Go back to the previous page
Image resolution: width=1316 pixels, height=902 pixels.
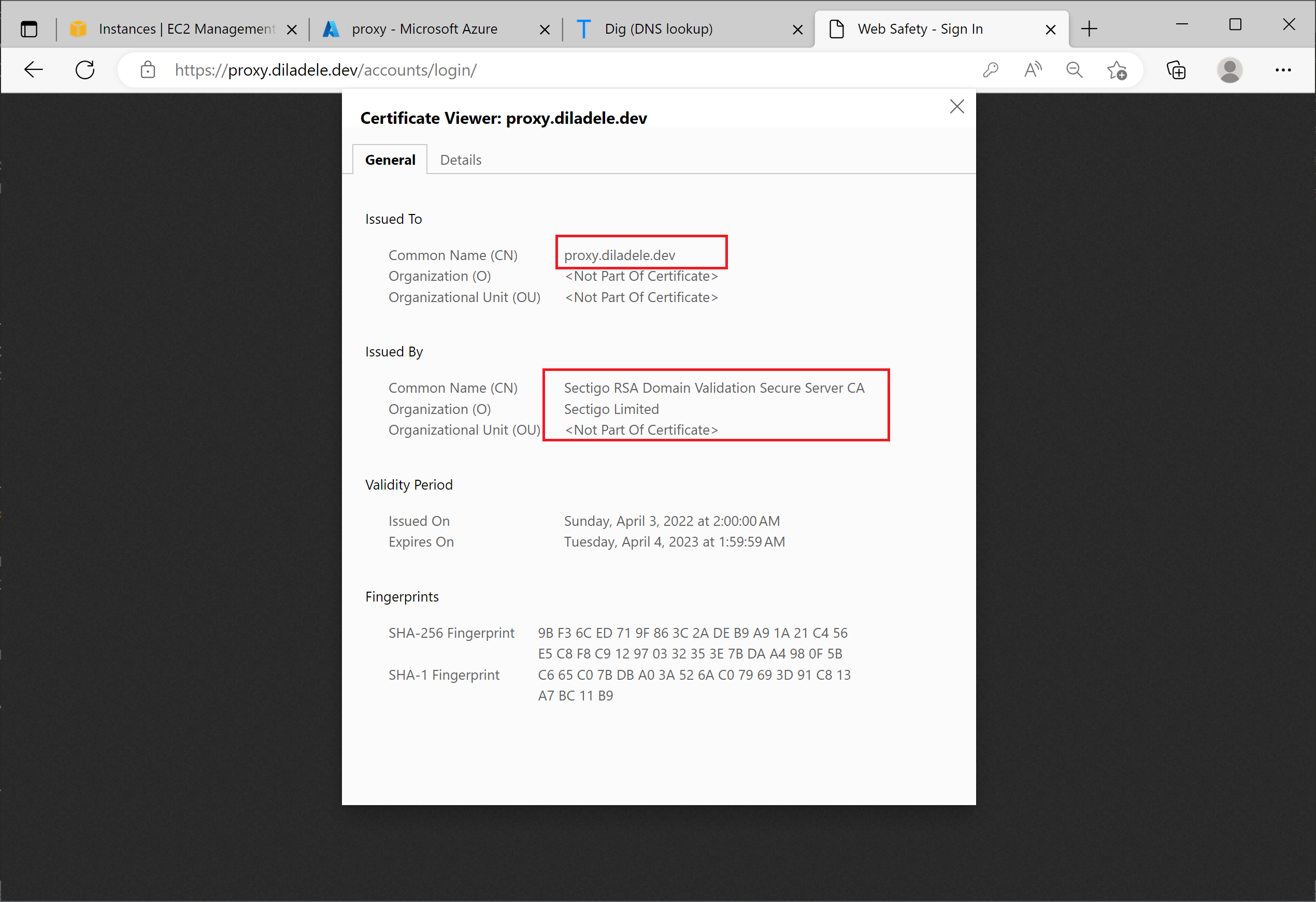pos(33,69)
